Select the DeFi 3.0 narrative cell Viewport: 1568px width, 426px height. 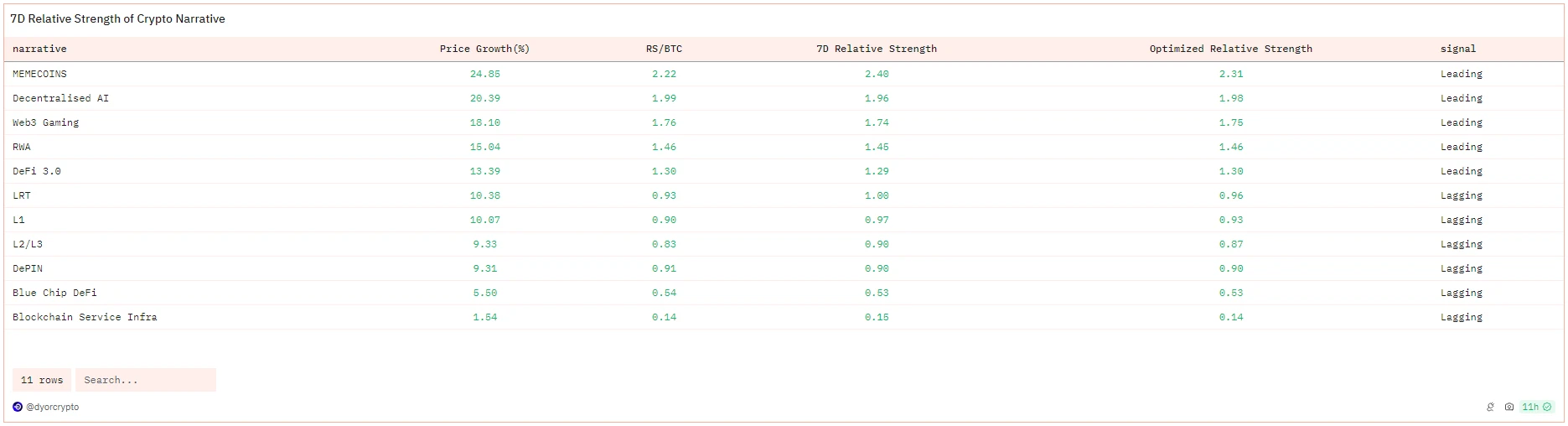pos(36,171)
